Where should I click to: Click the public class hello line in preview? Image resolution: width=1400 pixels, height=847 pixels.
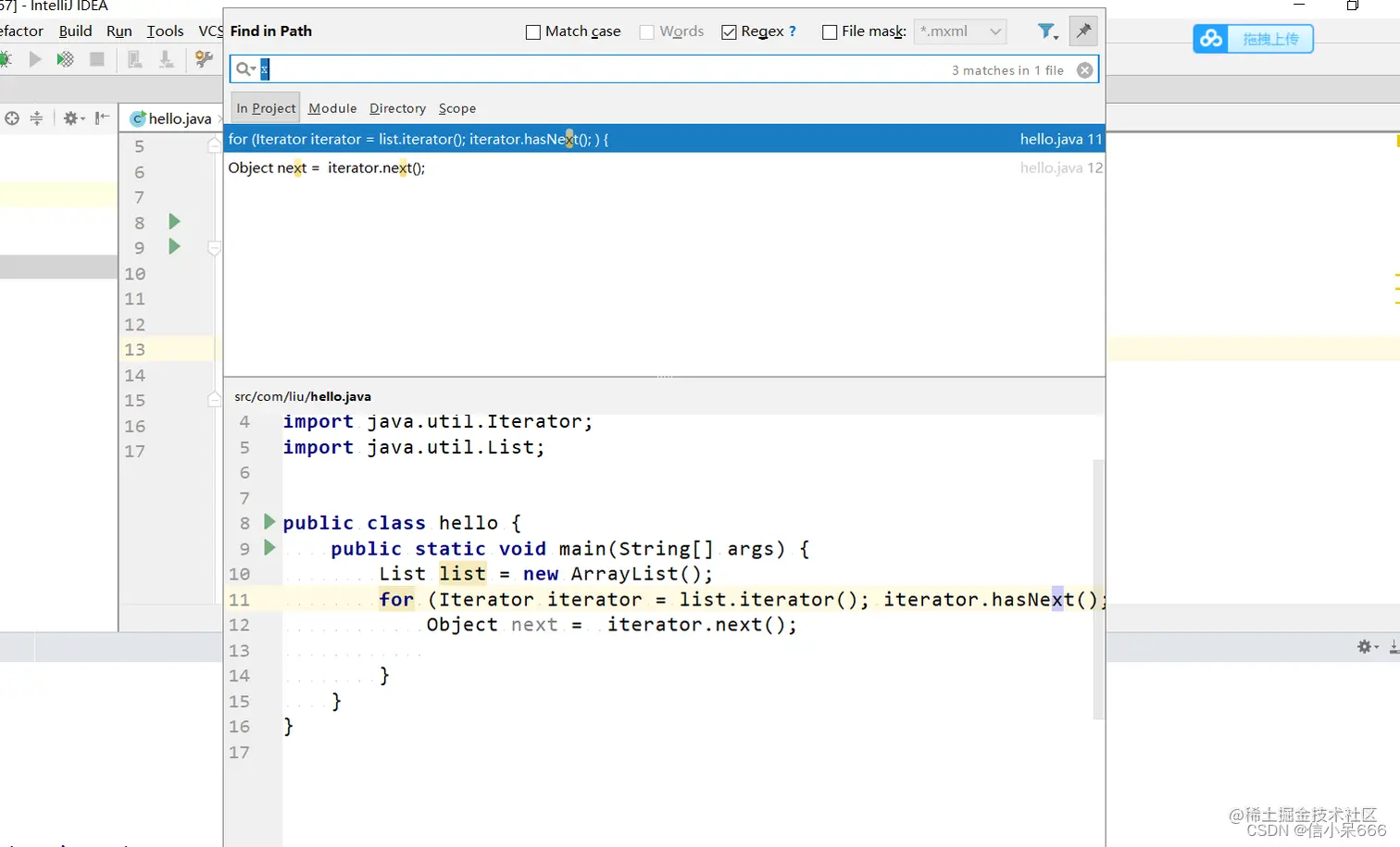click(402, 523)
